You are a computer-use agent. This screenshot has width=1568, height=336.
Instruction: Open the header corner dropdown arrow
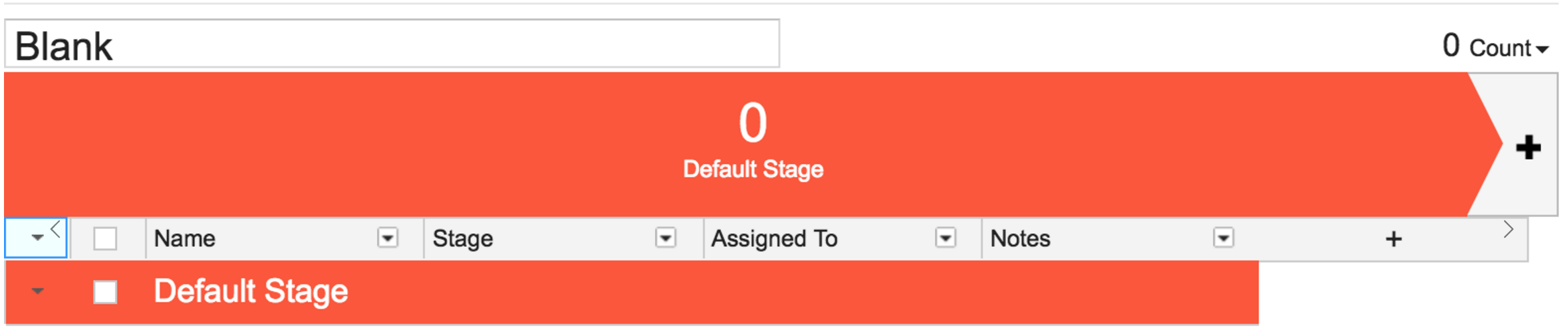37,237
